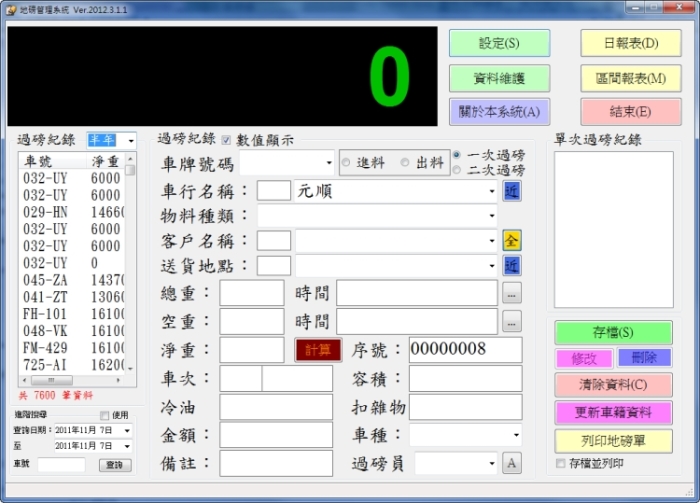Enable the 使用 advanced search checkbox
The width and height of the screenshot is (700, 503).
[104, 415]
